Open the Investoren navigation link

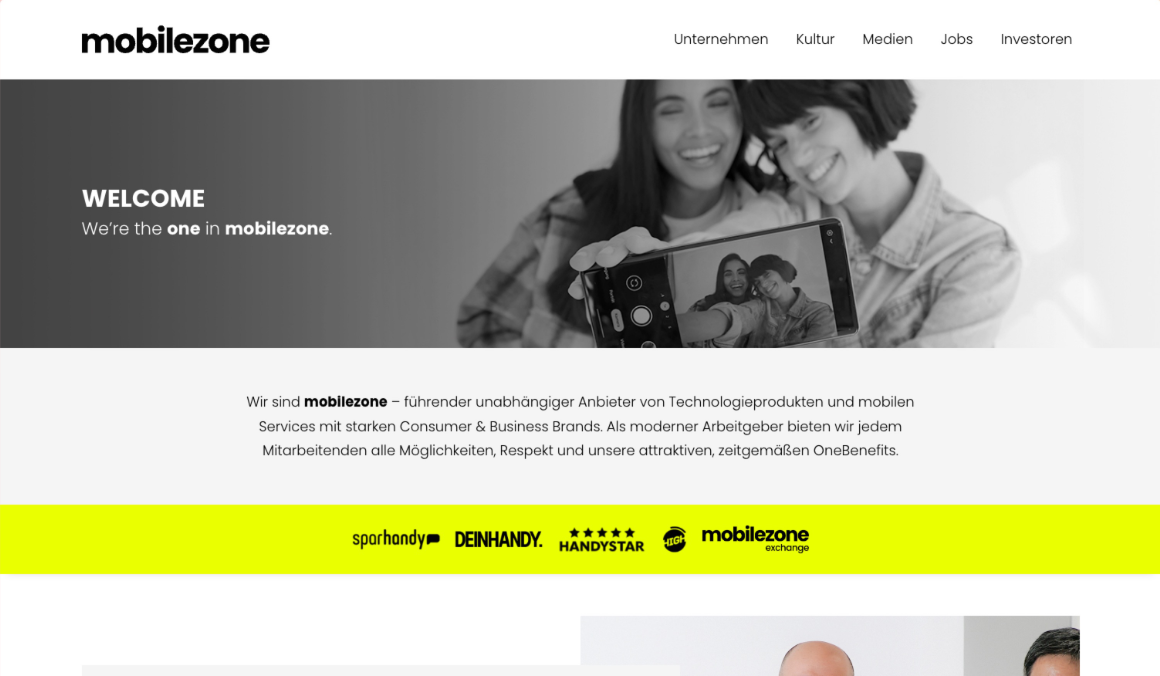pos(1036,39)
